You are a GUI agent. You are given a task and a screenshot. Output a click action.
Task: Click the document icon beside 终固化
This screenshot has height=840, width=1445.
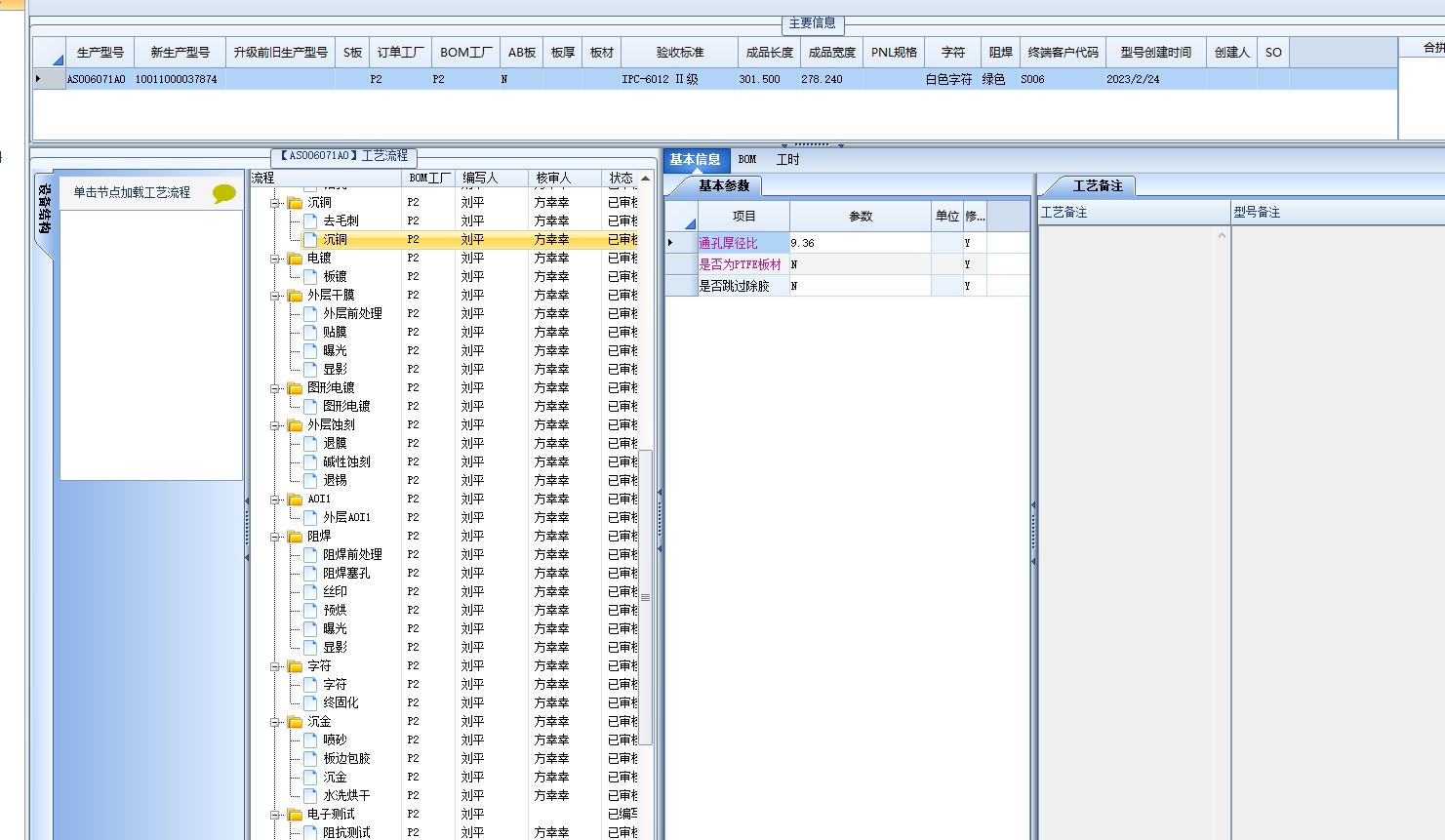[x=310, y=703]
